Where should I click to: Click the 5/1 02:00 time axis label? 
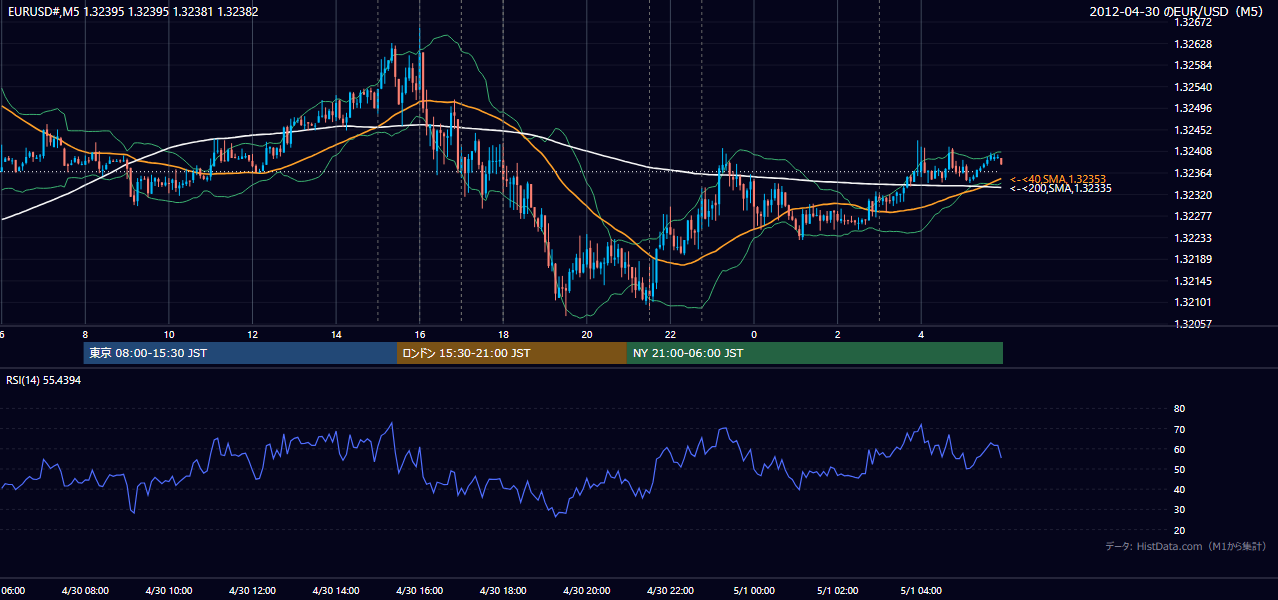[837, 590]
